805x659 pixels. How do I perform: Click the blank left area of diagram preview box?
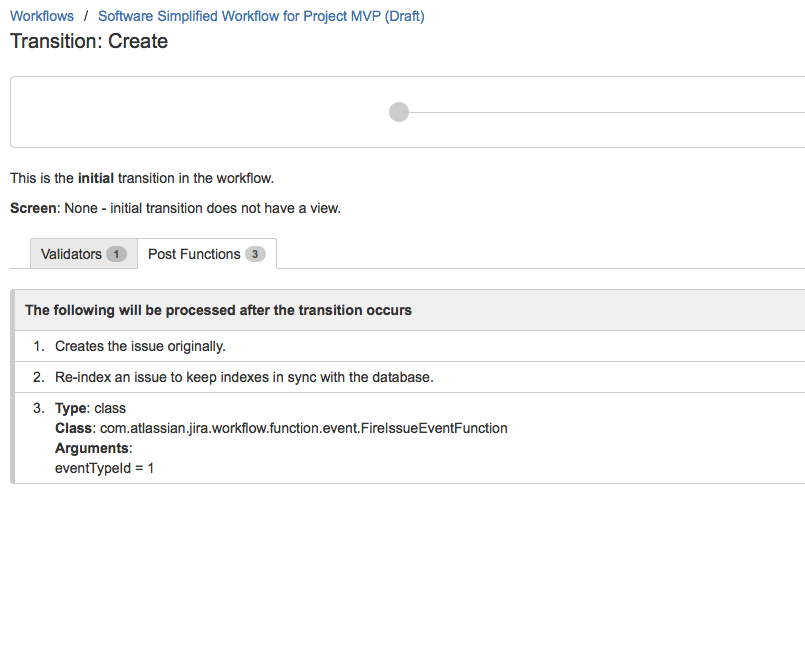tap(150, 112)
